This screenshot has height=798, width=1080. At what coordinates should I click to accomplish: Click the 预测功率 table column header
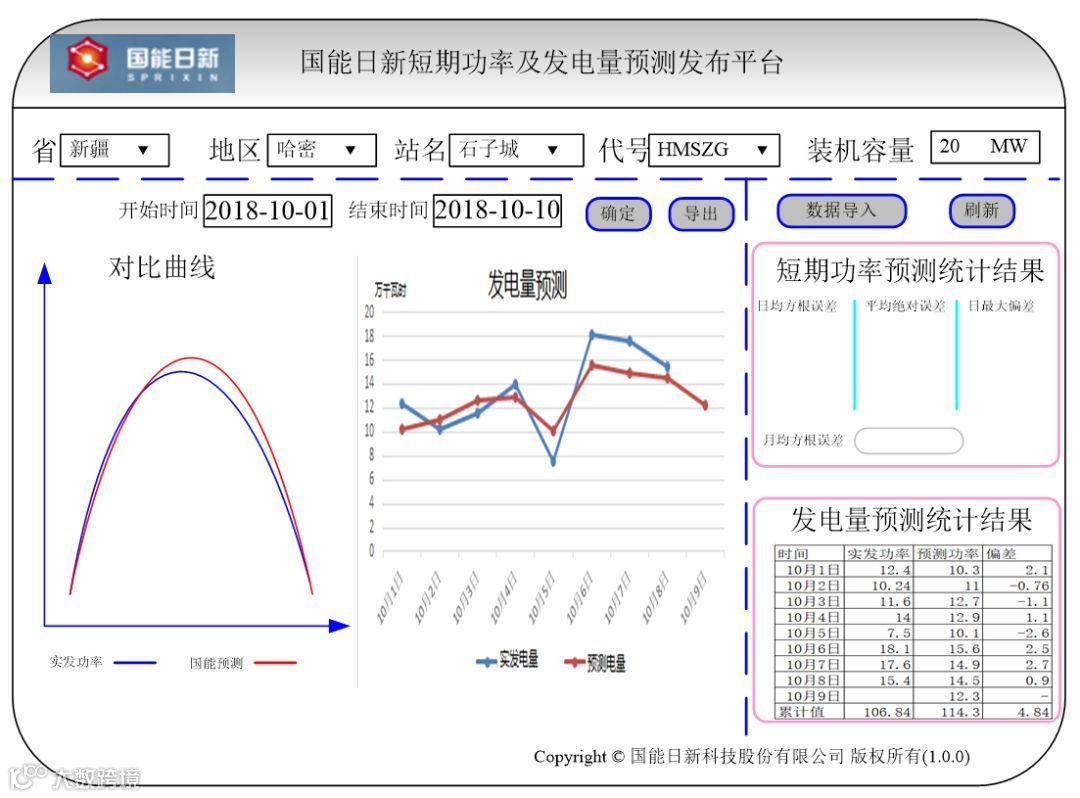click(948, 553)
